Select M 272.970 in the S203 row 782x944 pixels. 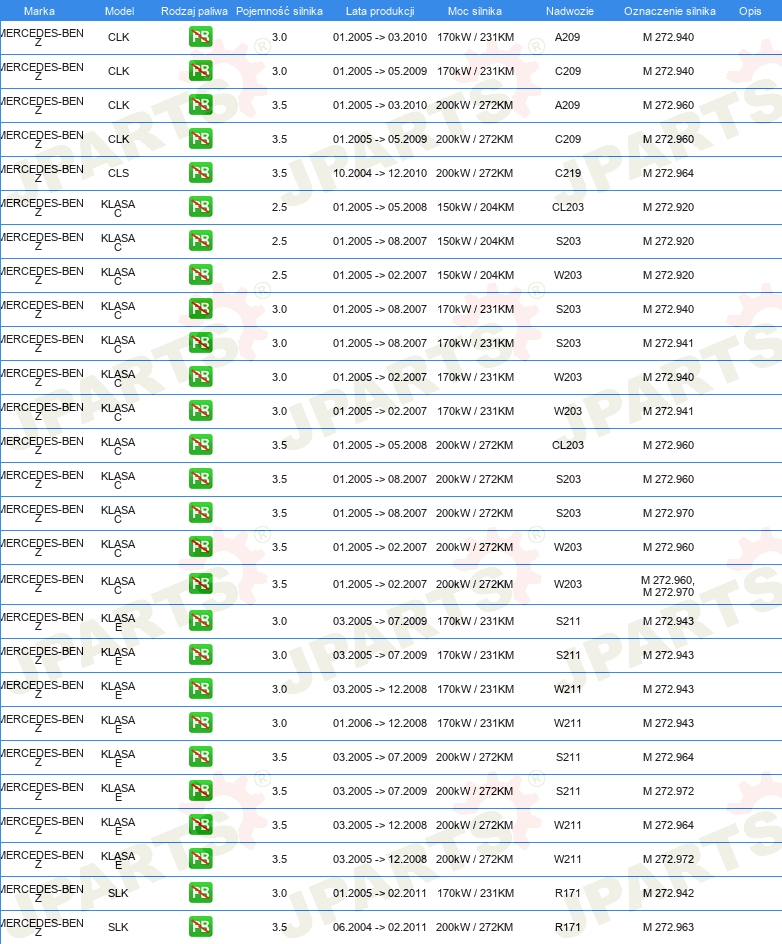(x=668, y=514)
